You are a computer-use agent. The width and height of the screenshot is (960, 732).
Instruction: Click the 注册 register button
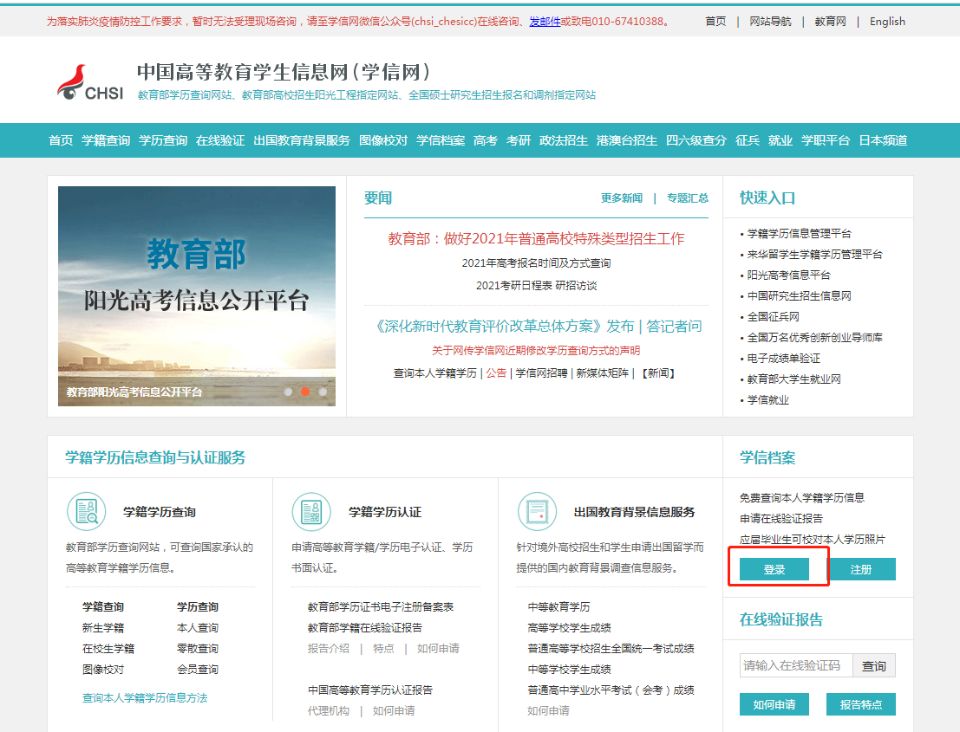point(862,569)
